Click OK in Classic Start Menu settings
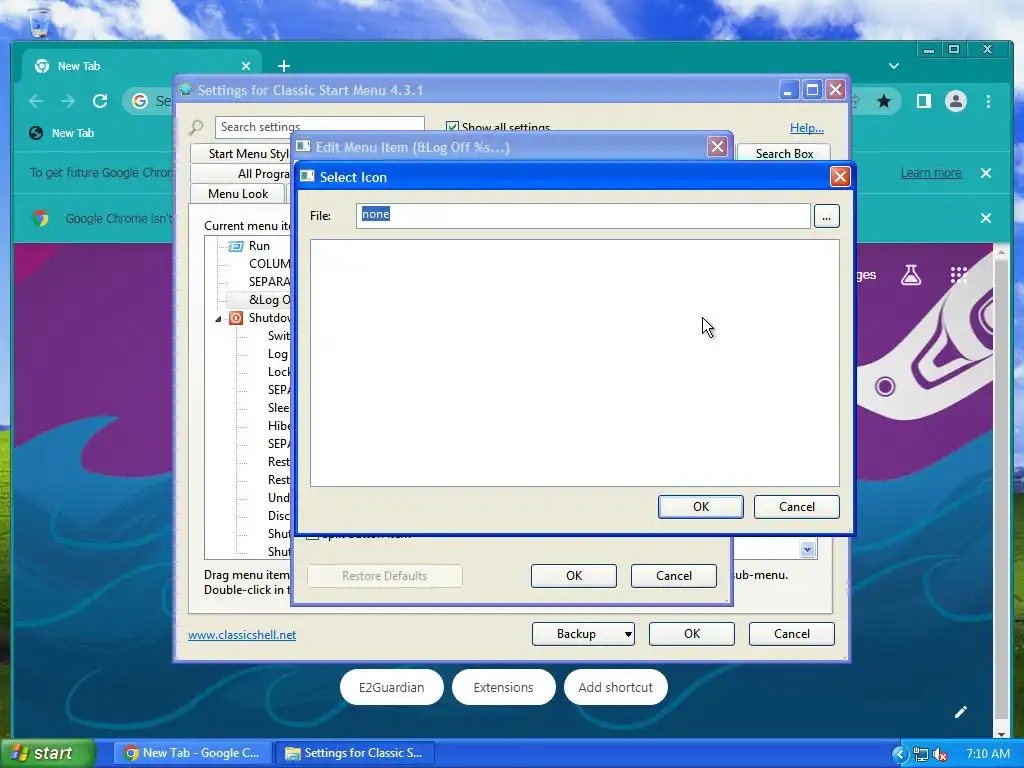 692,634
